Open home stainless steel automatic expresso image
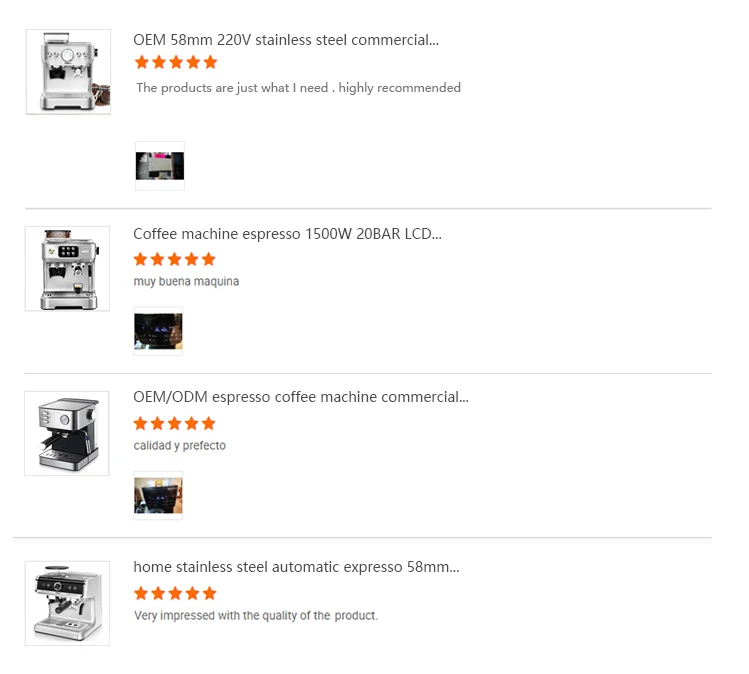 [67, 603]
